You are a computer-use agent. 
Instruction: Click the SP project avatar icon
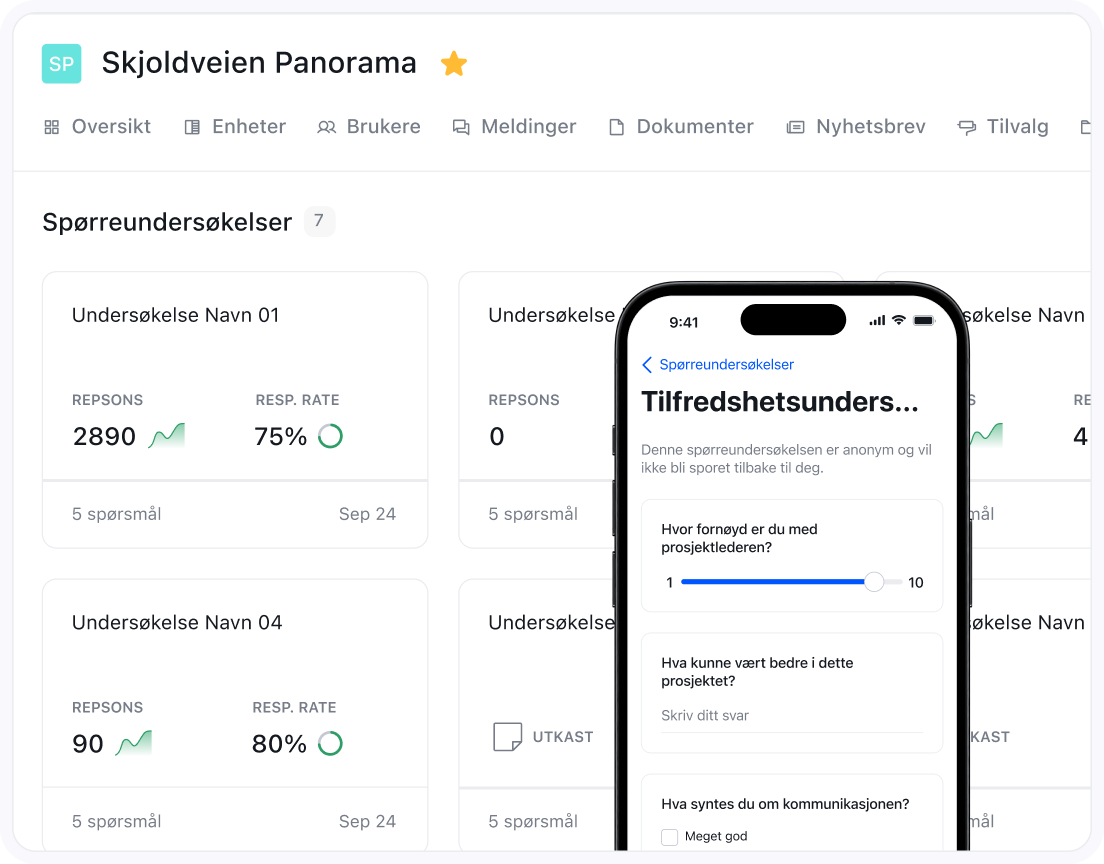point(61,64)
